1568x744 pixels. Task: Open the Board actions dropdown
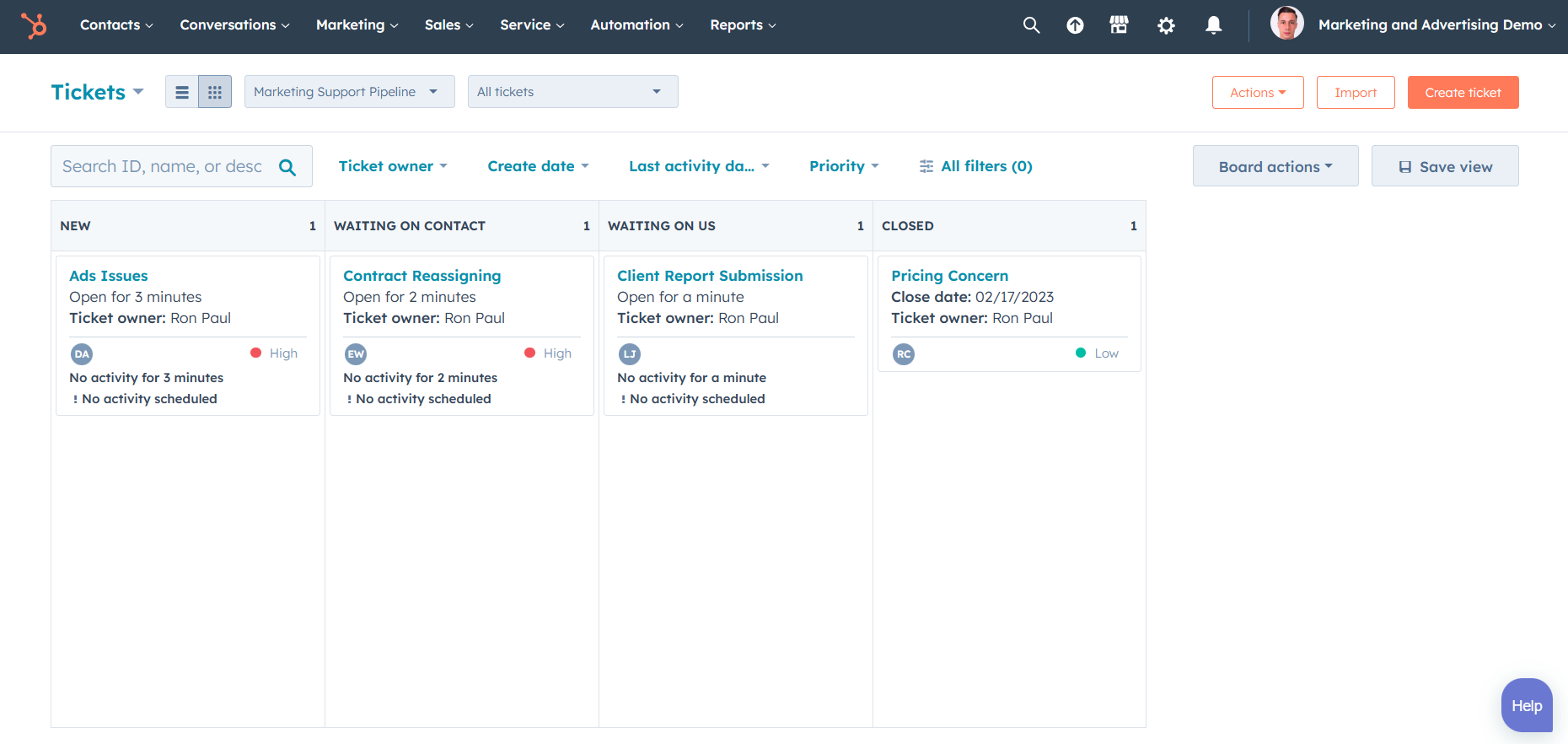pos(1275,166)
